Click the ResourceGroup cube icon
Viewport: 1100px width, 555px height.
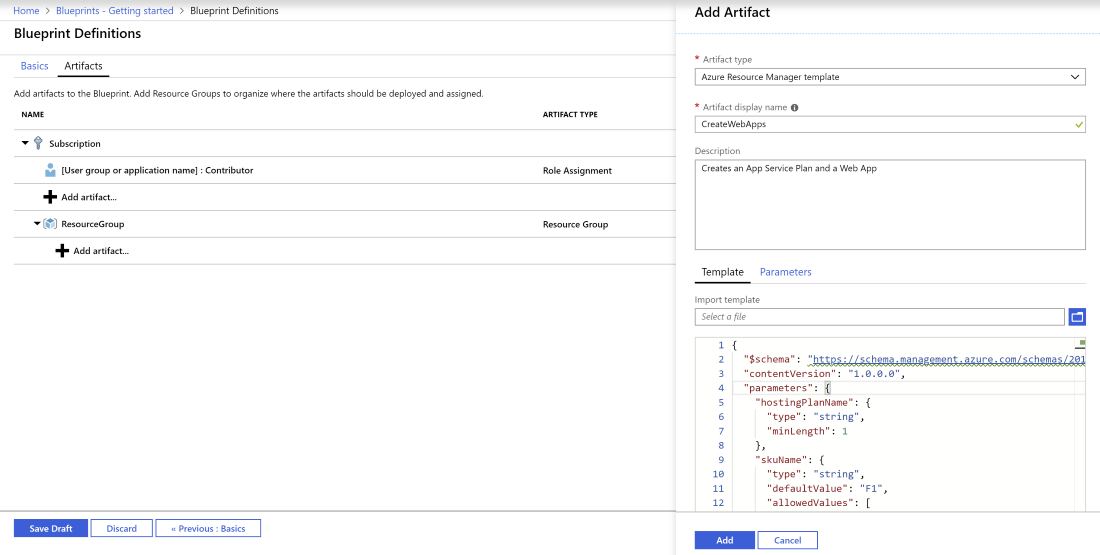coord(50,224)
